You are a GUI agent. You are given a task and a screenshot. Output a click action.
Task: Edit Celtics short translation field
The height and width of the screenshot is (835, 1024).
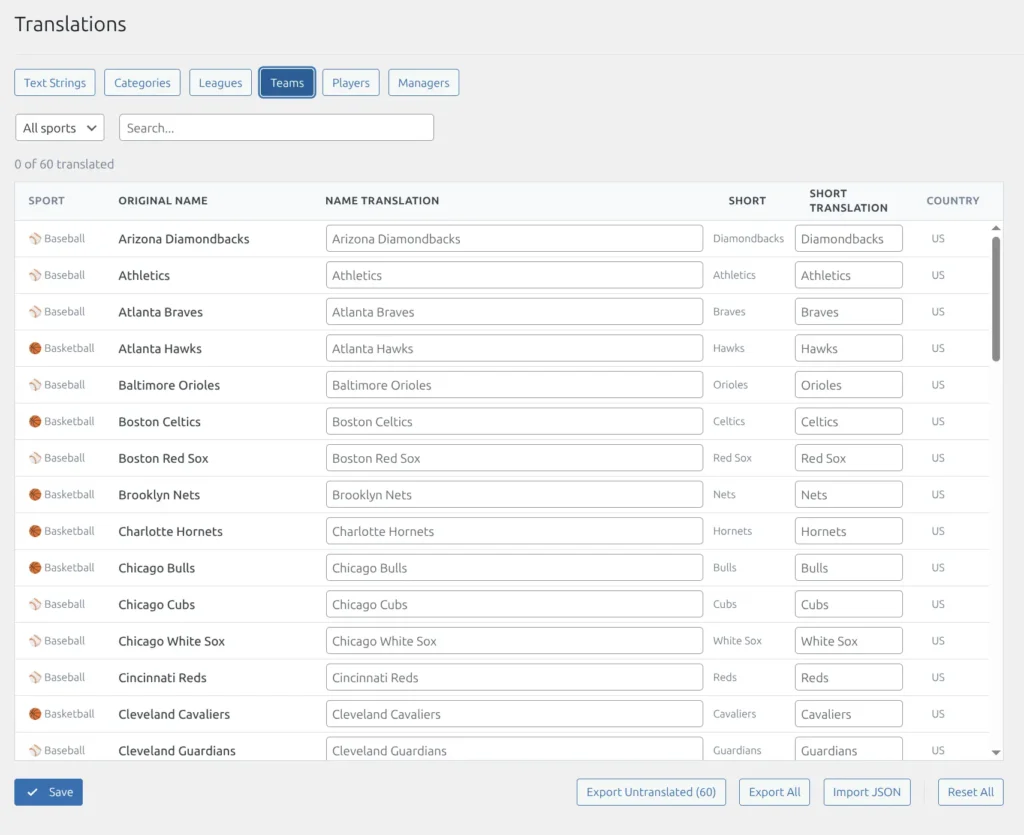tap(849, 422)
